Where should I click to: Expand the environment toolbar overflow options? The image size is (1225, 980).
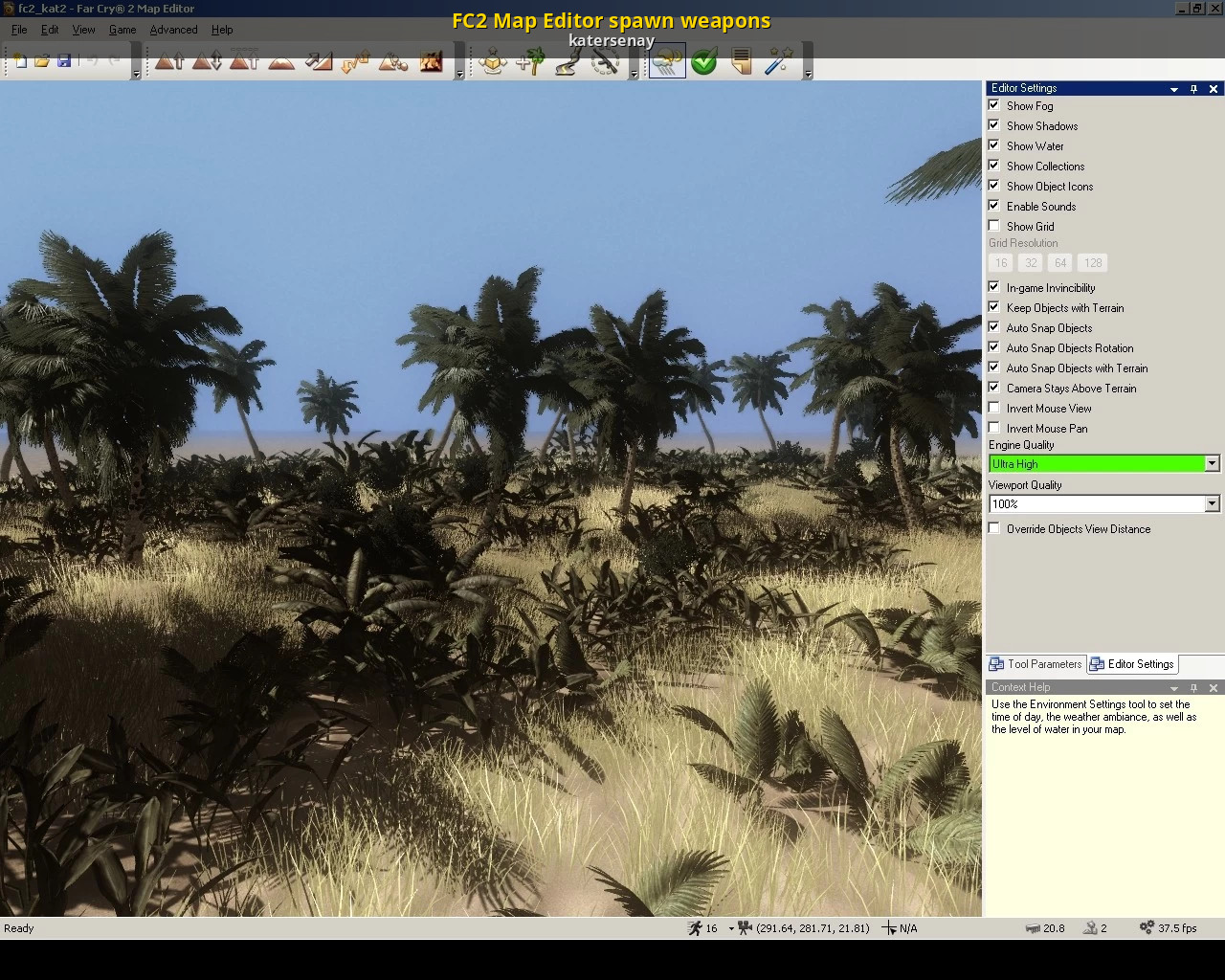tap(808, 73)
